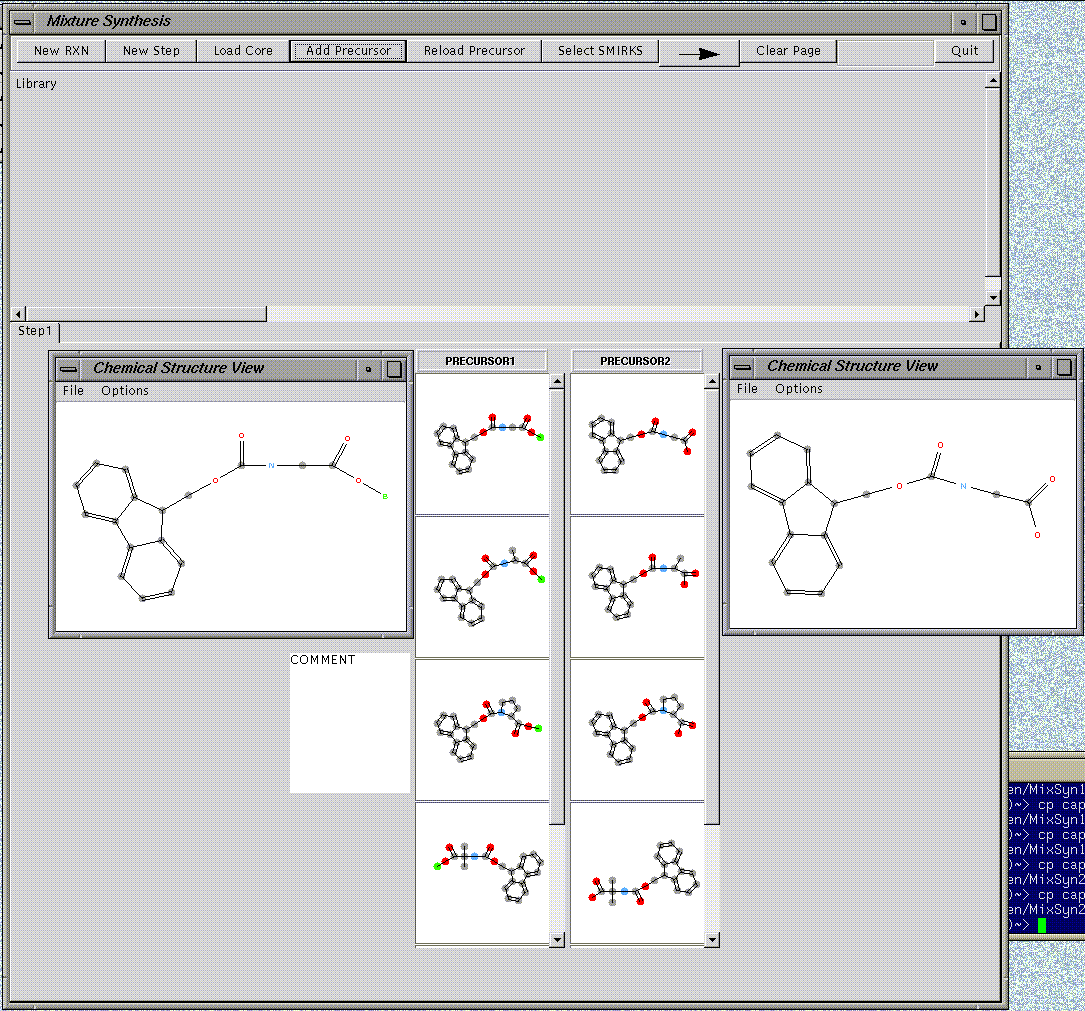This screenshot has width=1085, height=1011.
Task: Quit the Mixture Synthesis application
Action: point(964,51)
